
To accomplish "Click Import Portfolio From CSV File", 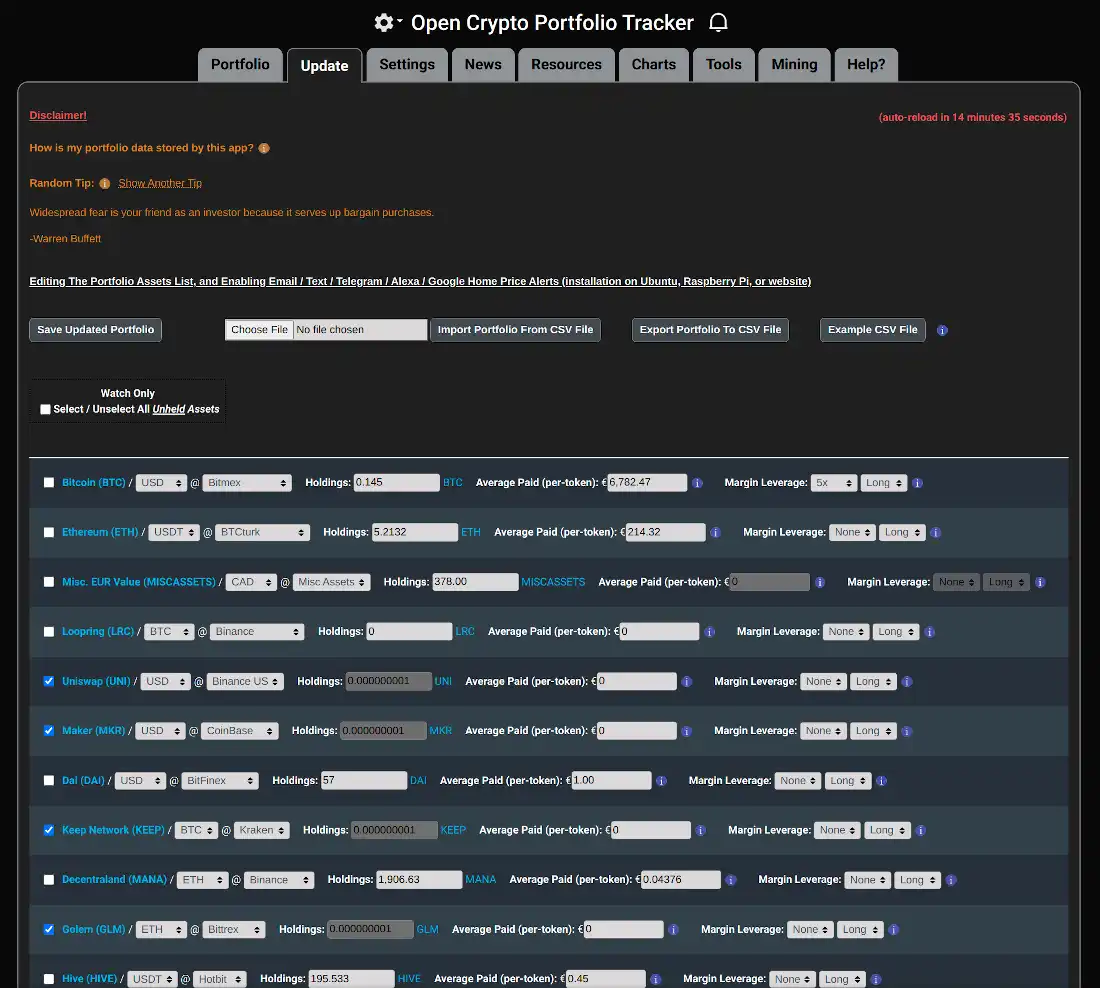I will [x=516, y=330].
